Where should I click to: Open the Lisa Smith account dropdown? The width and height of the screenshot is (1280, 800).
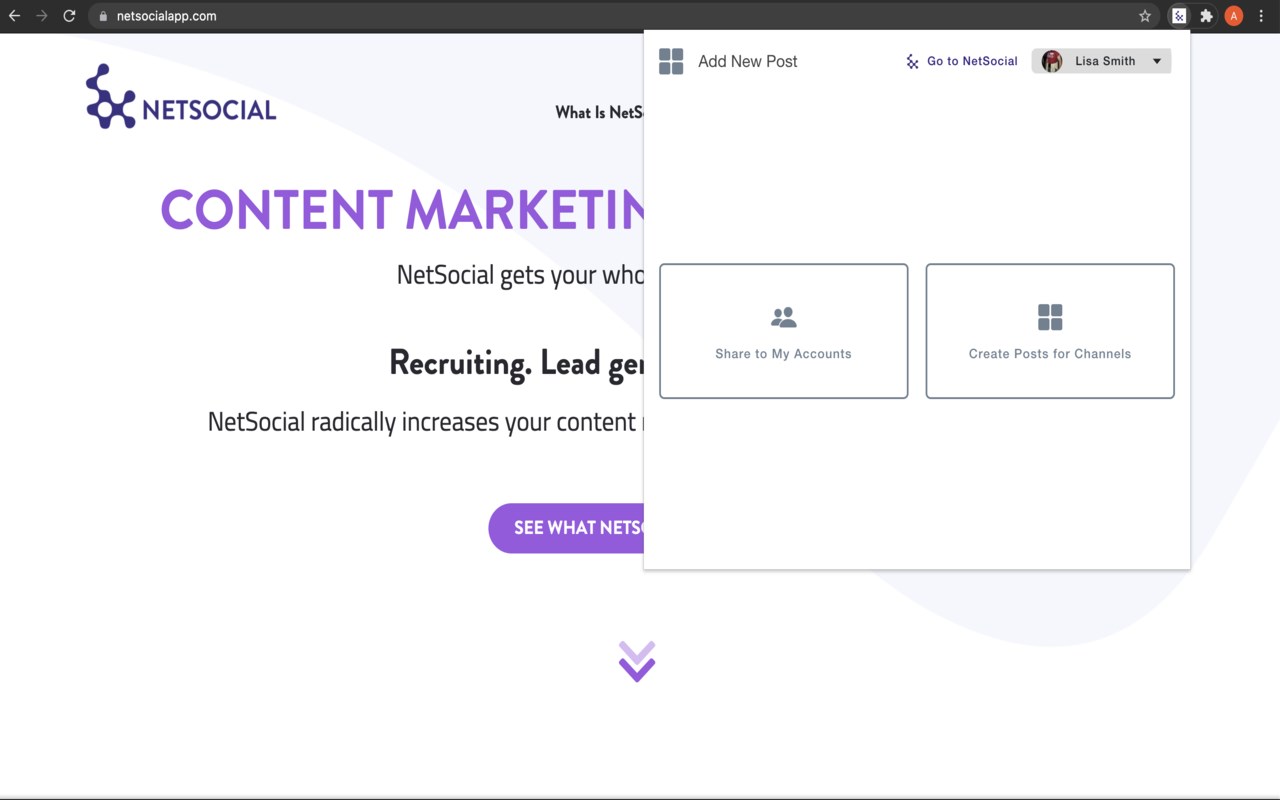(1101, 61)
